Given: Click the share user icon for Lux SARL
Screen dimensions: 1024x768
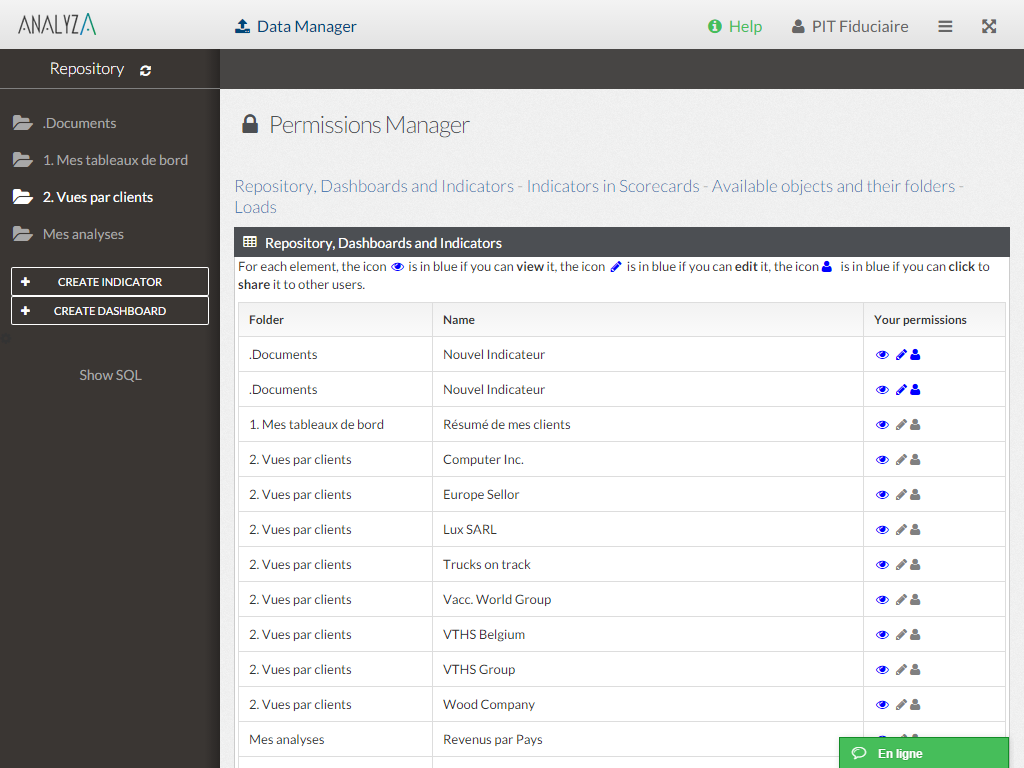Looking at the screenshot, I should 916,530.
